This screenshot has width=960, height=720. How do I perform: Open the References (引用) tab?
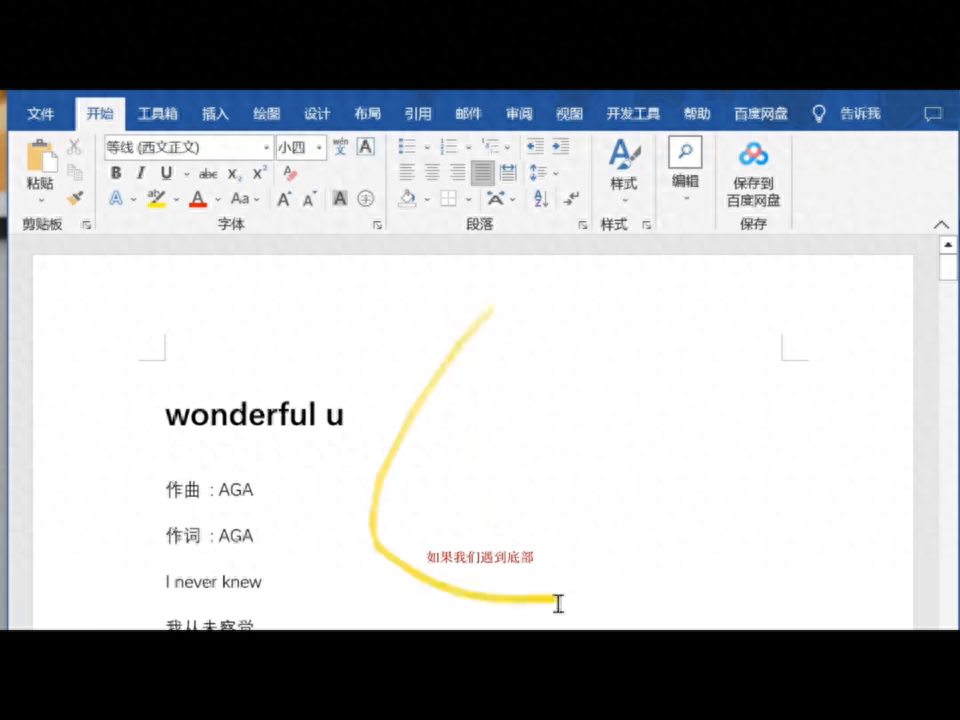click(x=418, y=114)
